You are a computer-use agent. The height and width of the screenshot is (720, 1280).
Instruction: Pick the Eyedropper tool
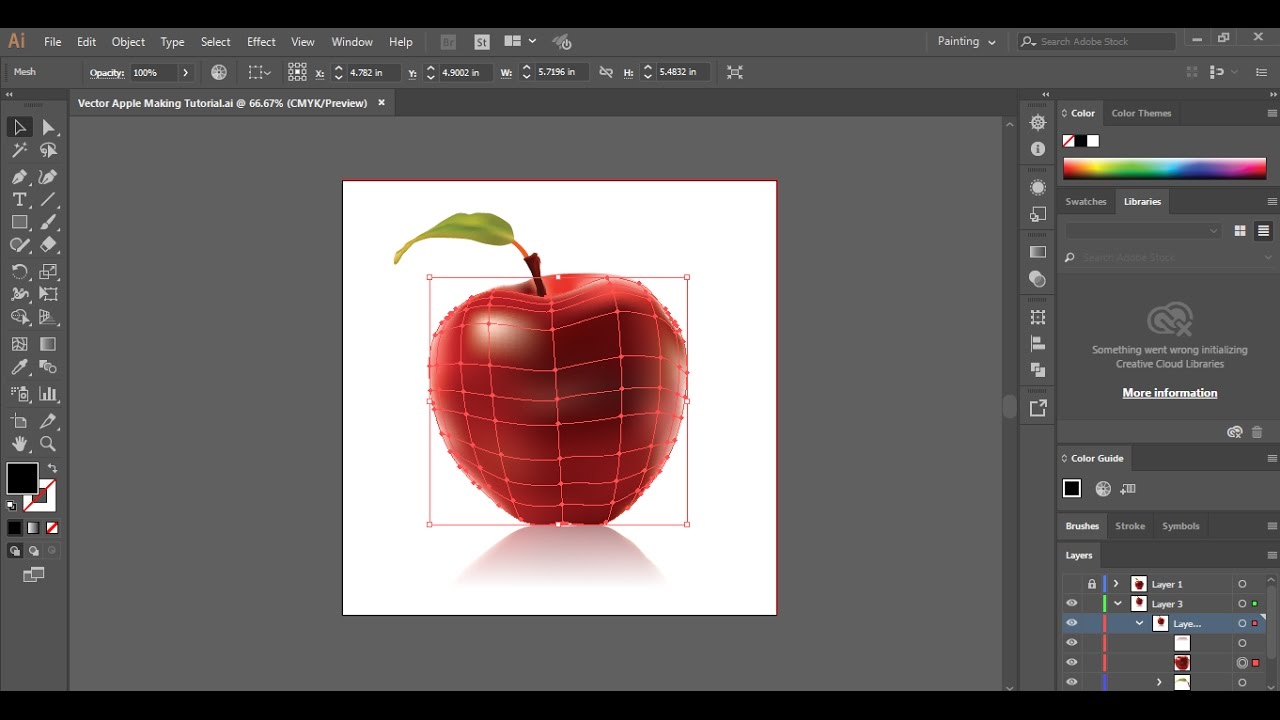[19, 368]
